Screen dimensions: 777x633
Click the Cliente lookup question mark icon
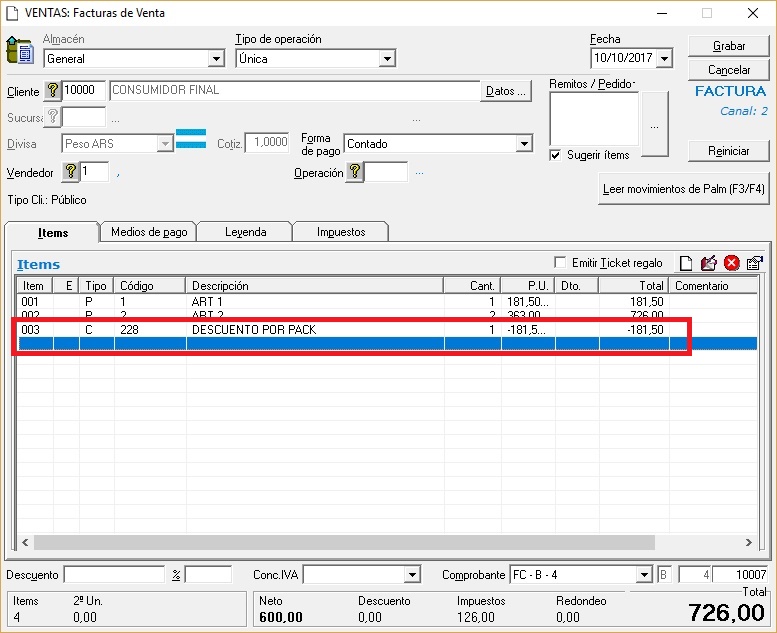tap(53, 91)
